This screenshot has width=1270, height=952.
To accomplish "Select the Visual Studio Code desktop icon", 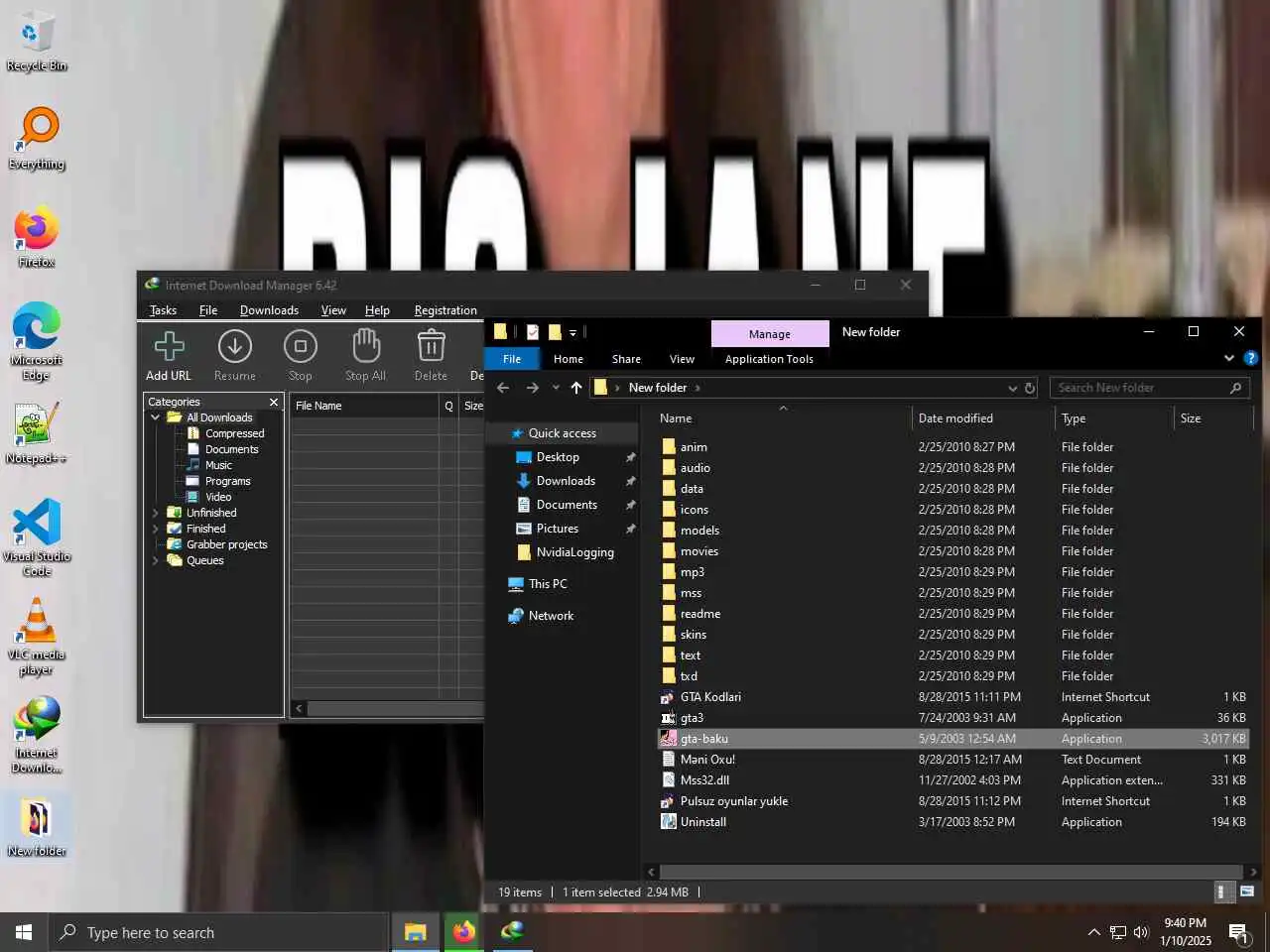I will [x=37, y=537].
